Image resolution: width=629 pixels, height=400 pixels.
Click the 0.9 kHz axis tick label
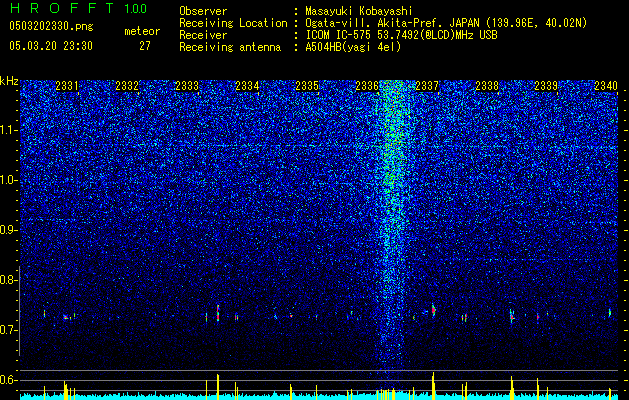click(8, 230)
